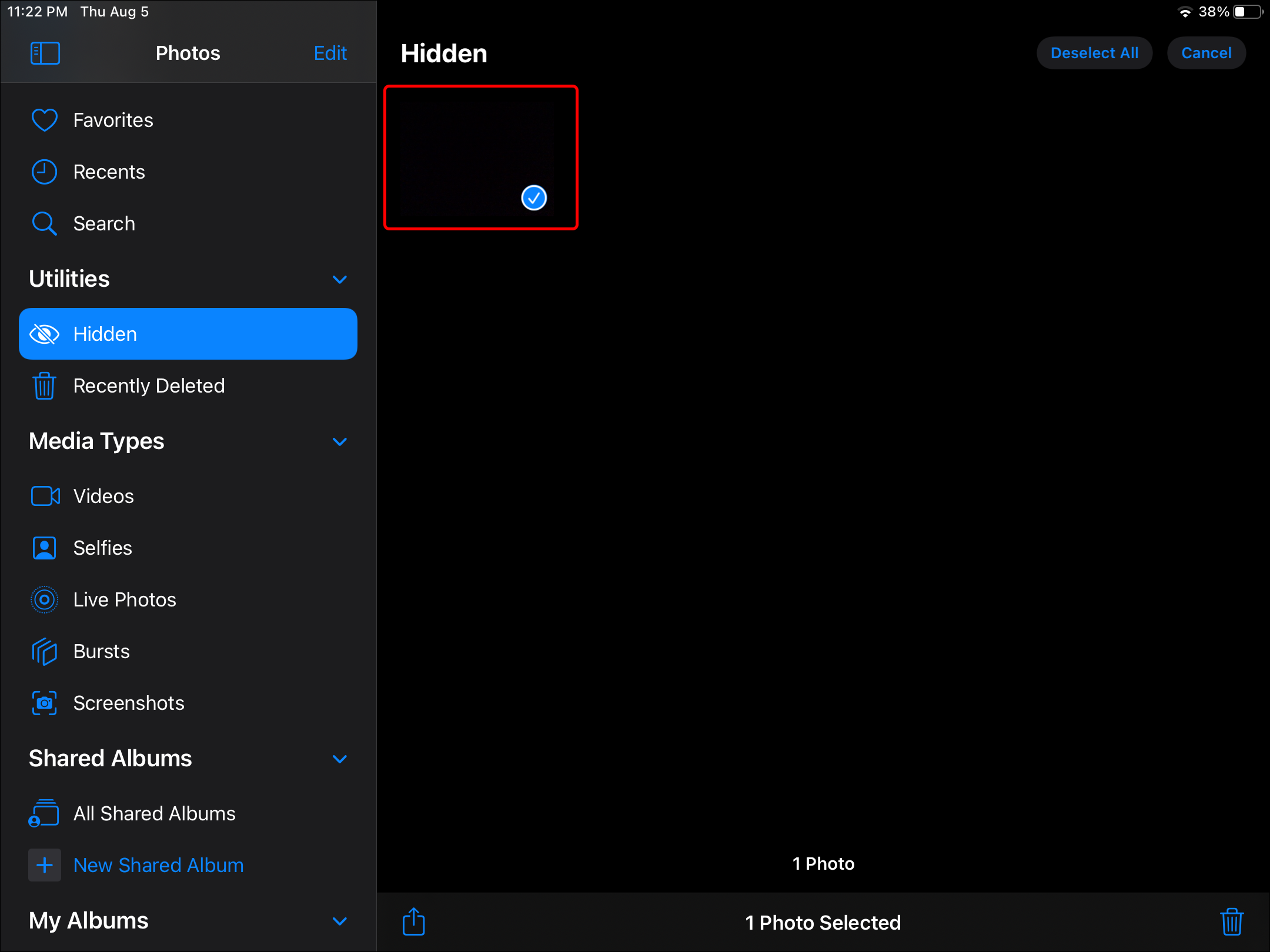Tap the share icon in bottom toolbar

(x=413, y=921)
